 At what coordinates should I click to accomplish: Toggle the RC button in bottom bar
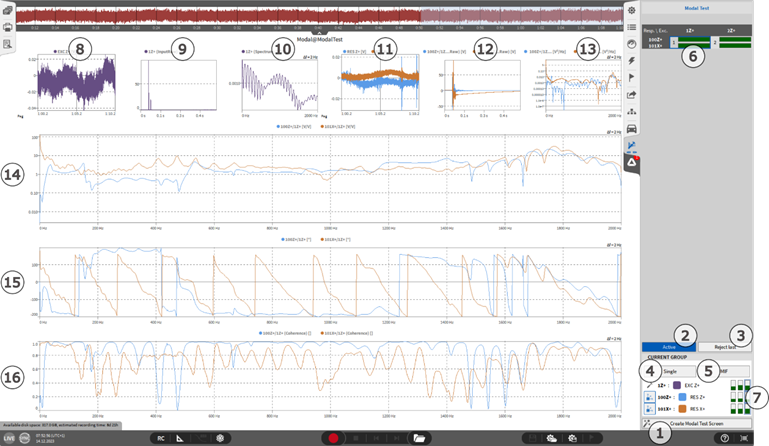click(160, 438)
